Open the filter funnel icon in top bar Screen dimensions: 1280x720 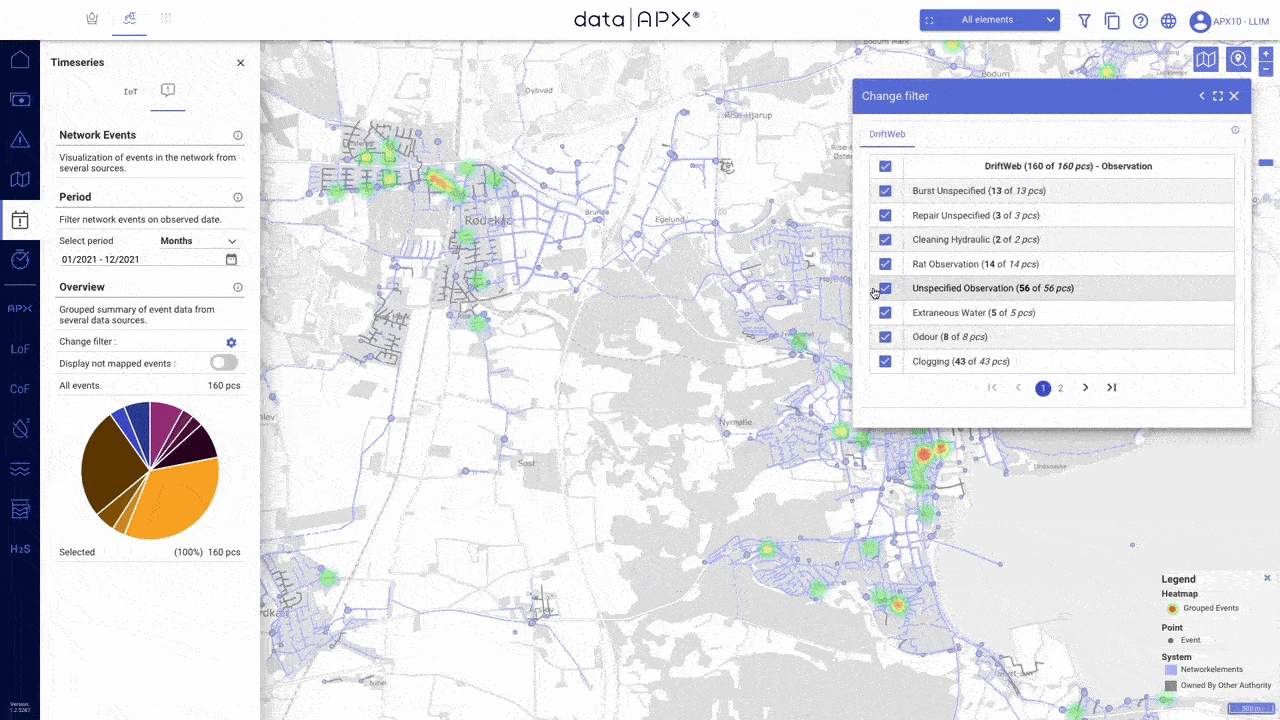[x=1084, y=20]
